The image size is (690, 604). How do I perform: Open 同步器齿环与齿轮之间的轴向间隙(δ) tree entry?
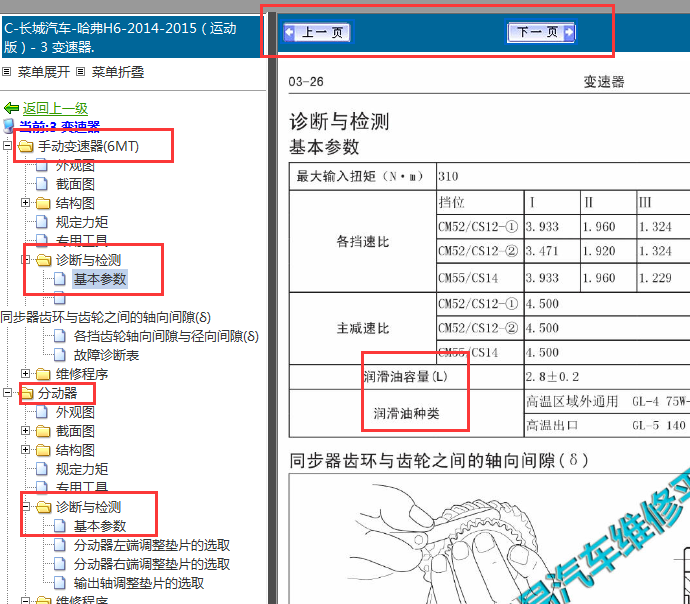106,317
